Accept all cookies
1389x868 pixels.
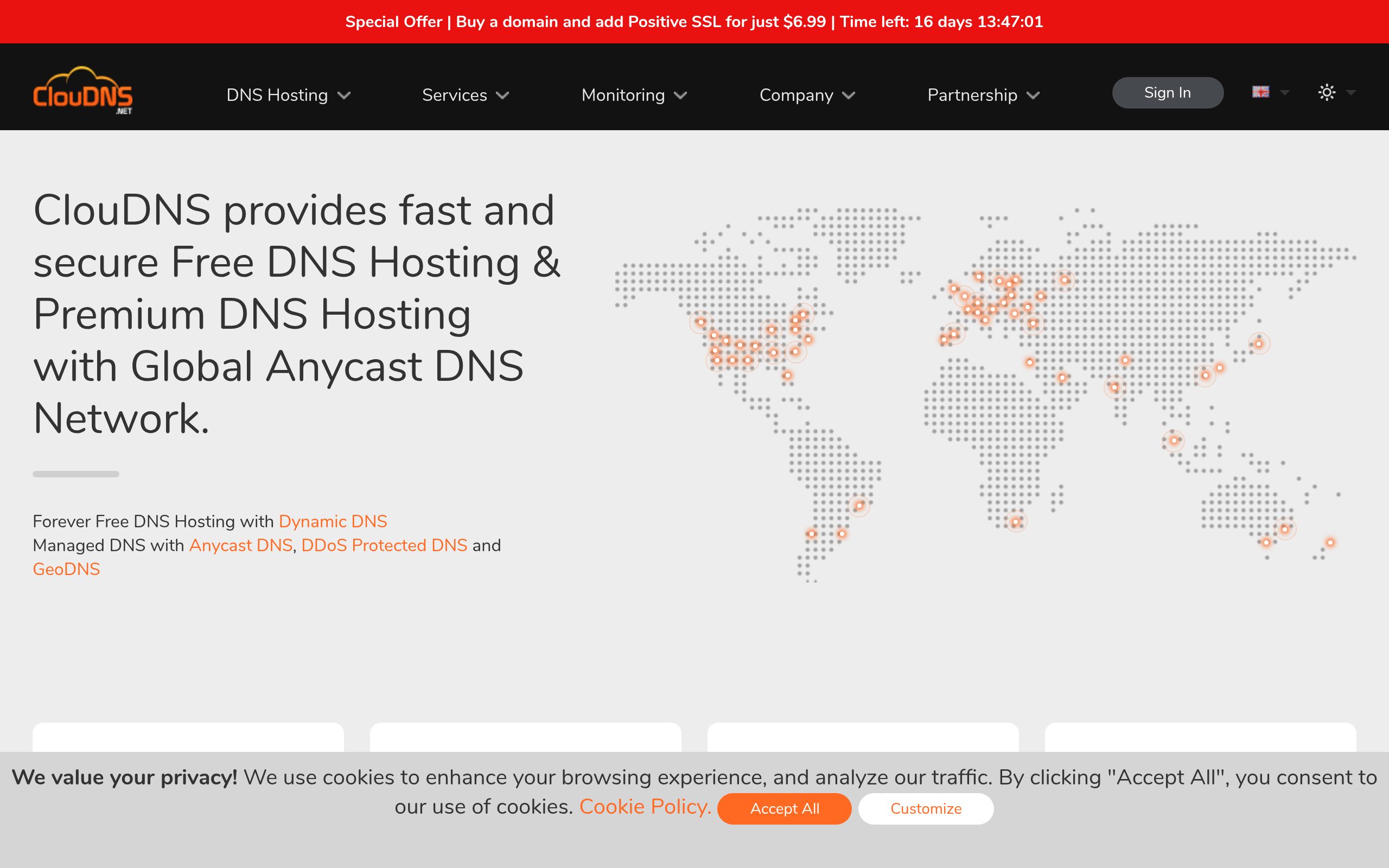785,808
